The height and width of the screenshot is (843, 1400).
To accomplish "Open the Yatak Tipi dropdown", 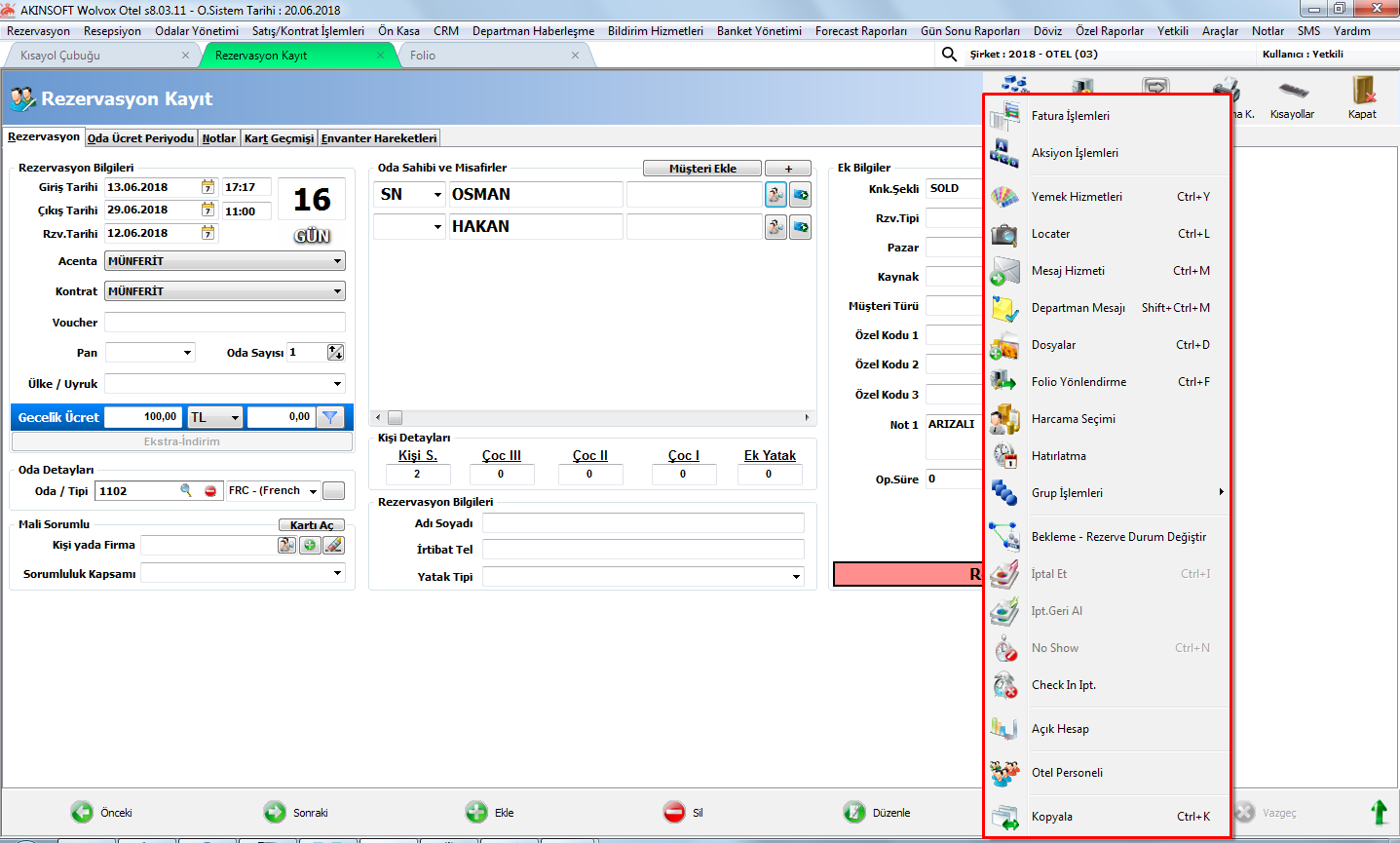I will [x=796, y=576].
